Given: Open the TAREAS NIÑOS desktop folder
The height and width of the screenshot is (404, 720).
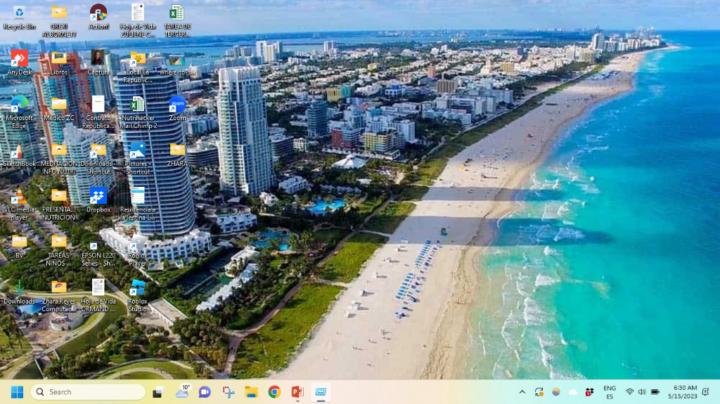Looking at the screenshot, I should coord(59,242).
